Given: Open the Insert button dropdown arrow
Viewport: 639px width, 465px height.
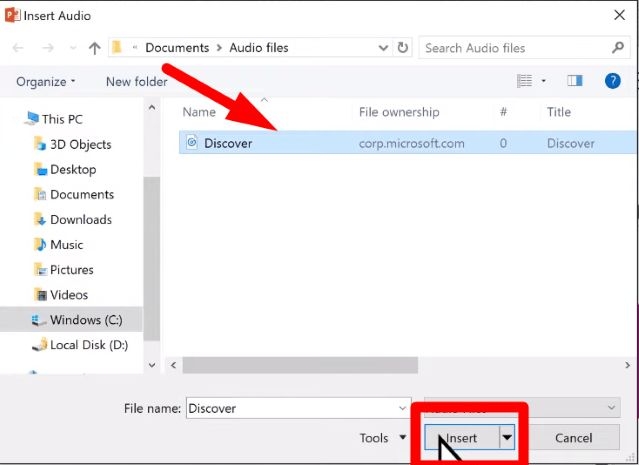Looking at the screenshot, I should (507, 438).
